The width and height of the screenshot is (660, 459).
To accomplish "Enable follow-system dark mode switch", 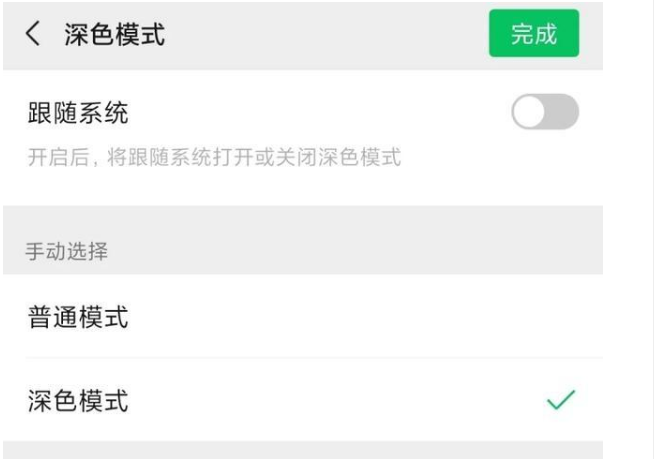I will coord(545,113).
